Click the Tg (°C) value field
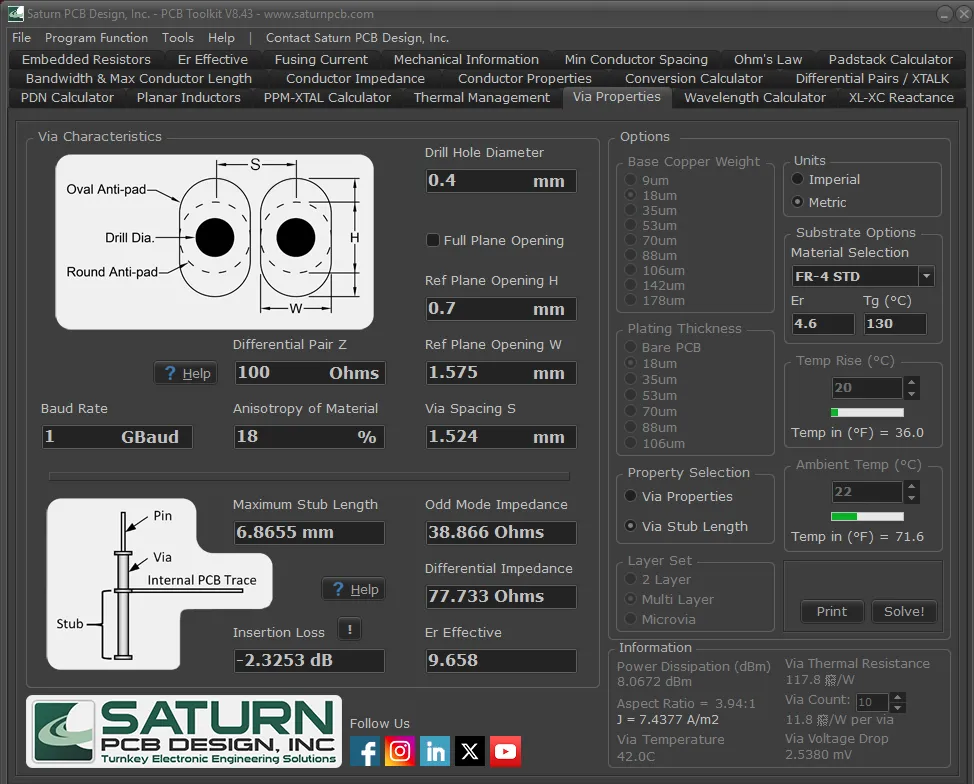 (x=895, y=324)
